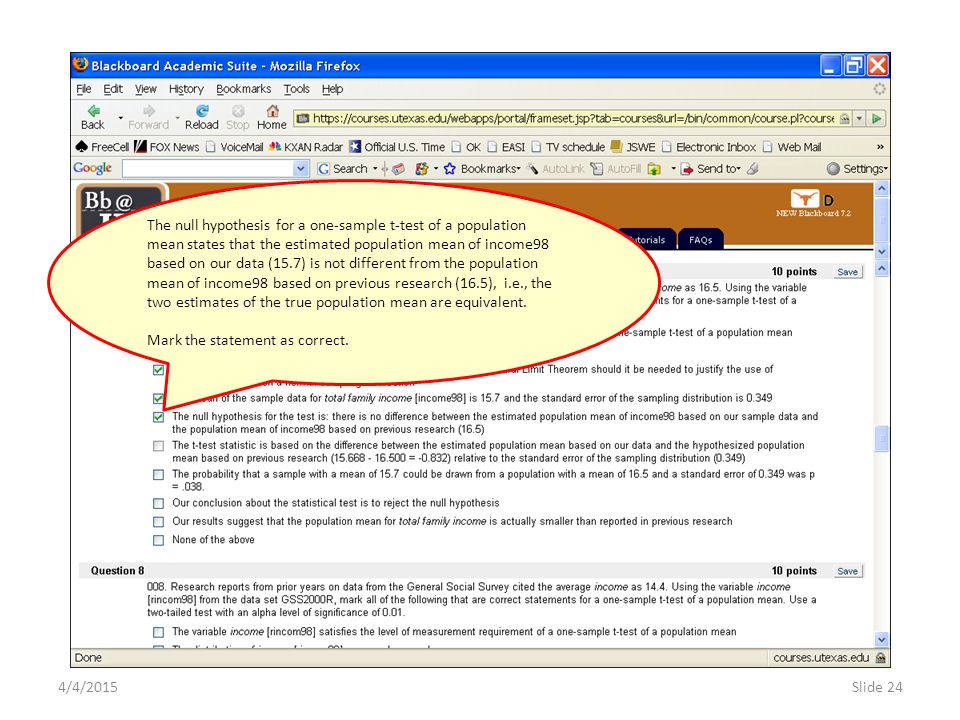
Task: Open the FreeCell bookmark
Action: 102,147
